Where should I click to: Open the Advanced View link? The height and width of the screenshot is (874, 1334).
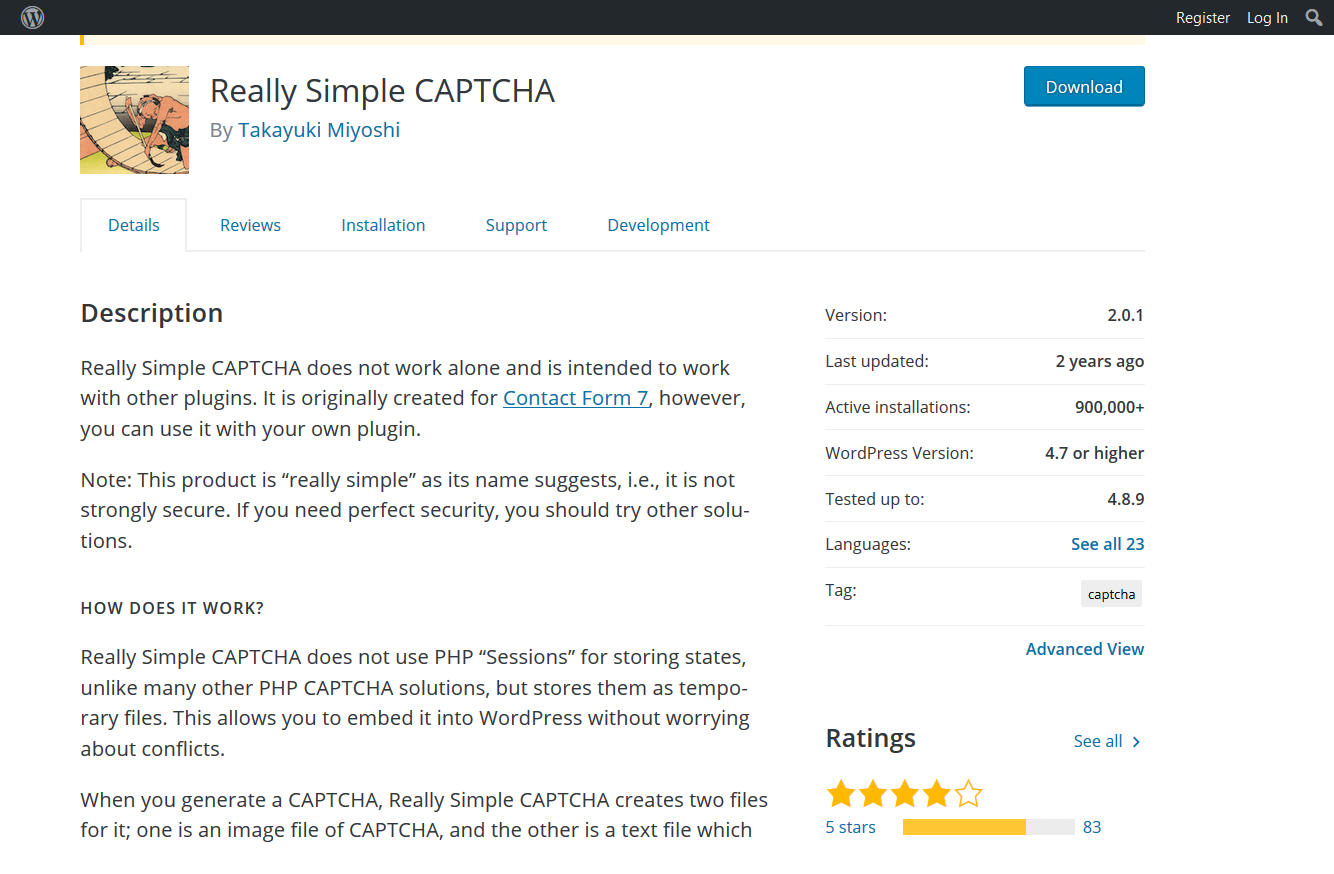pos(1085,649)
